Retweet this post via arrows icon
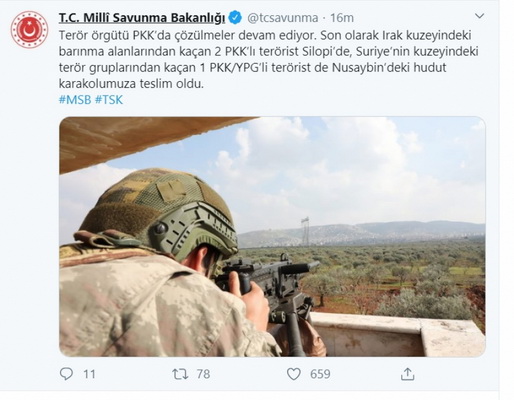Screen dimensions: 514x400 point(180,374)
